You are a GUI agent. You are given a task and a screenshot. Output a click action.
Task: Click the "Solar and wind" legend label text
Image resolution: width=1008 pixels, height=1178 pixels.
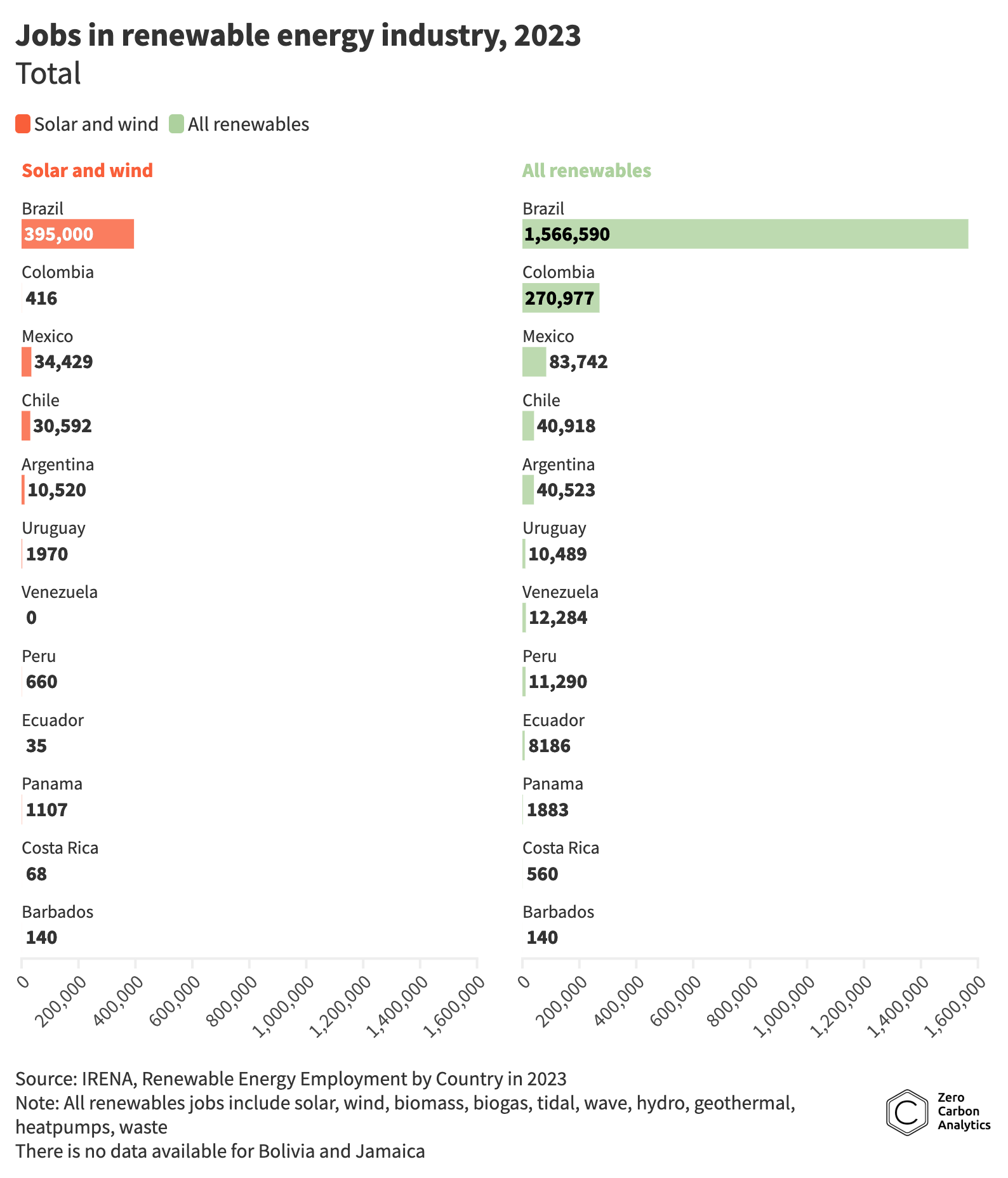(96, 124)
